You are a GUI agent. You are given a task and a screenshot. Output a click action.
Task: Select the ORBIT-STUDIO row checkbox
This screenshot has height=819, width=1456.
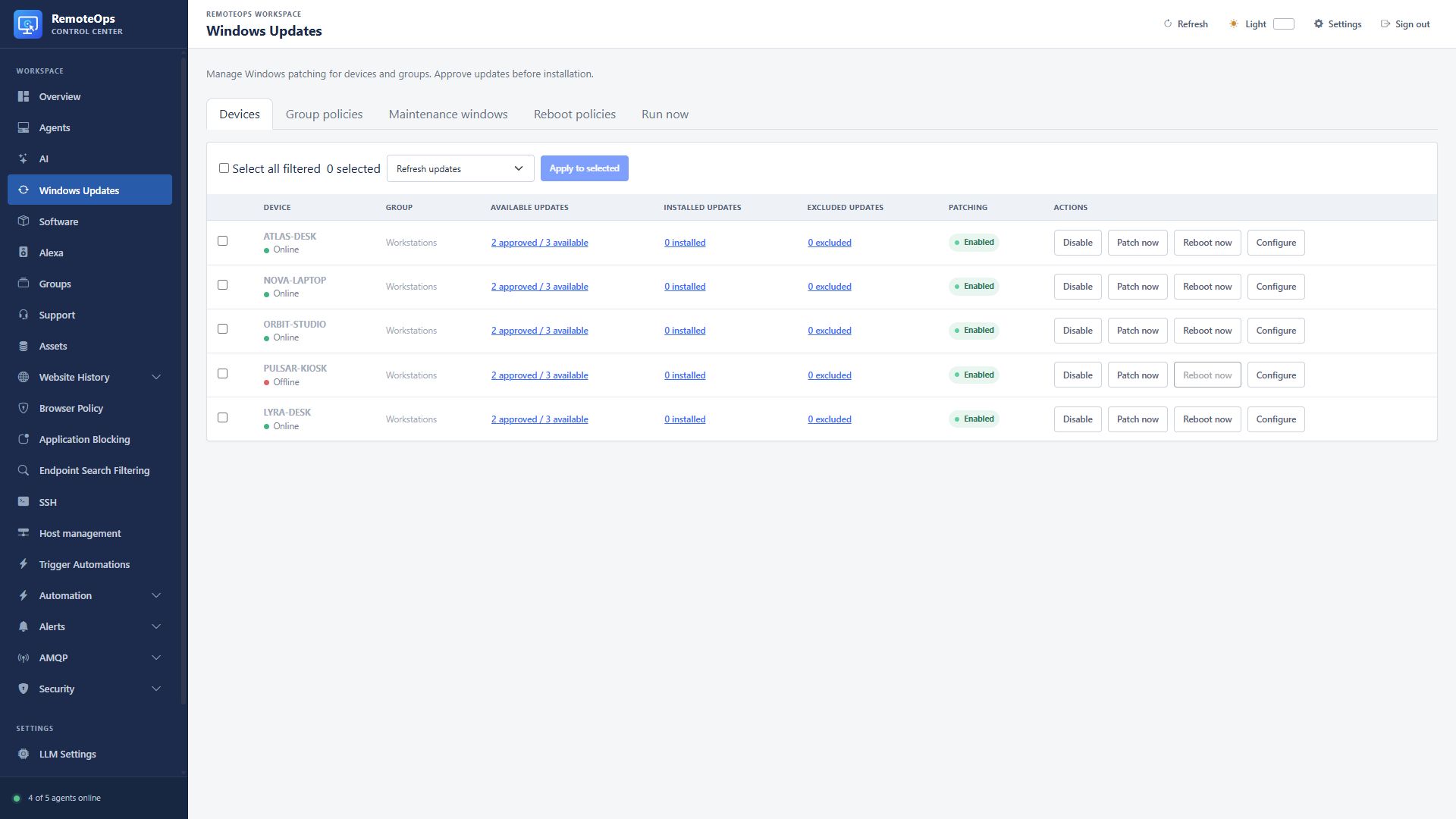[222, 328]
